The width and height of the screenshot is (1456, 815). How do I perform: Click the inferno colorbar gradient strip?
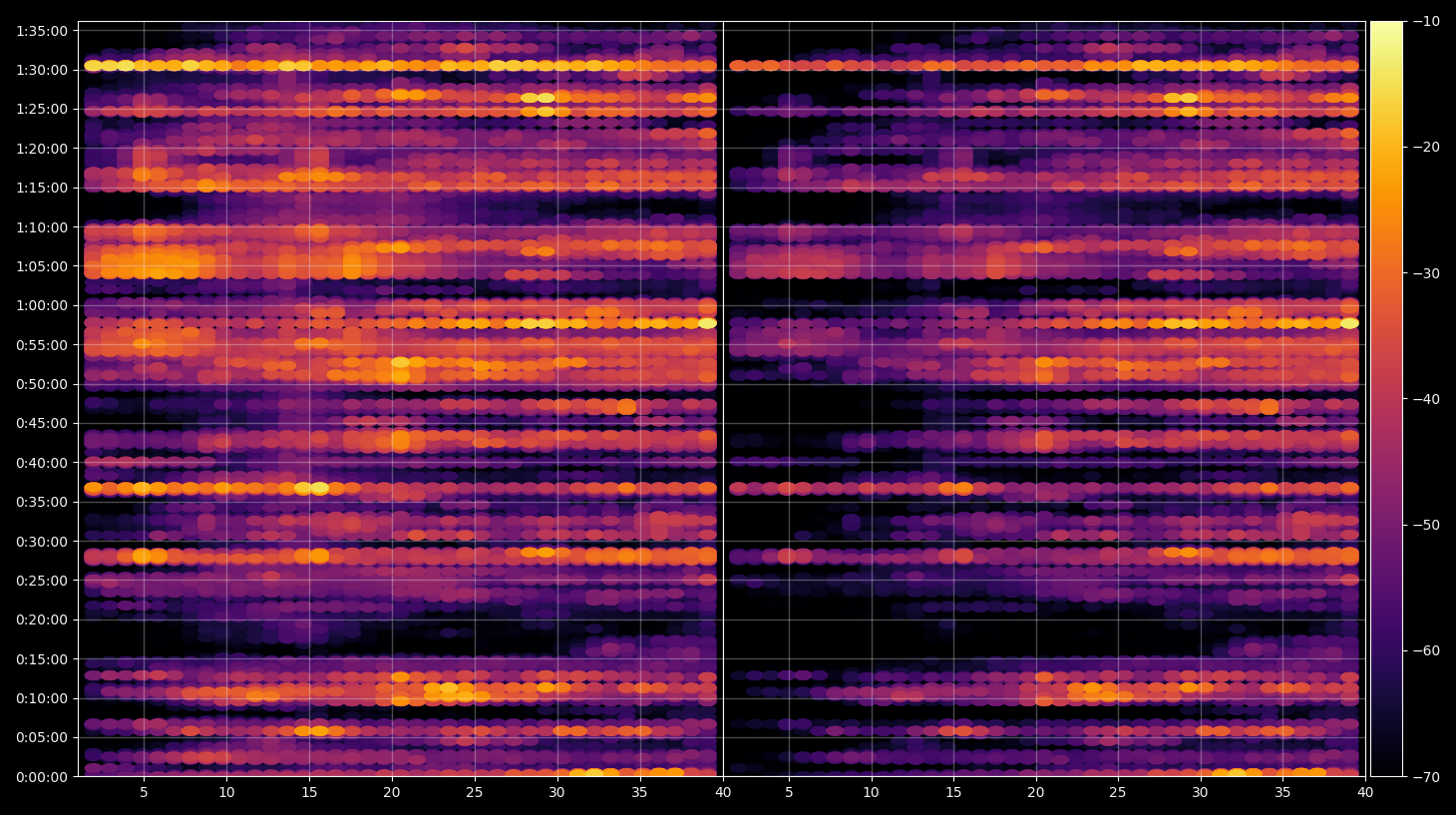[1386, 399]
